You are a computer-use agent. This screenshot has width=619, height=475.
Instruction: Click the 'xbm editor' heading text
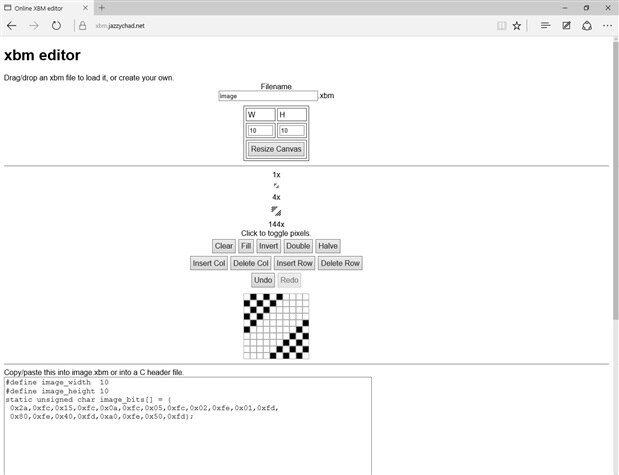[x=42, y=55]
